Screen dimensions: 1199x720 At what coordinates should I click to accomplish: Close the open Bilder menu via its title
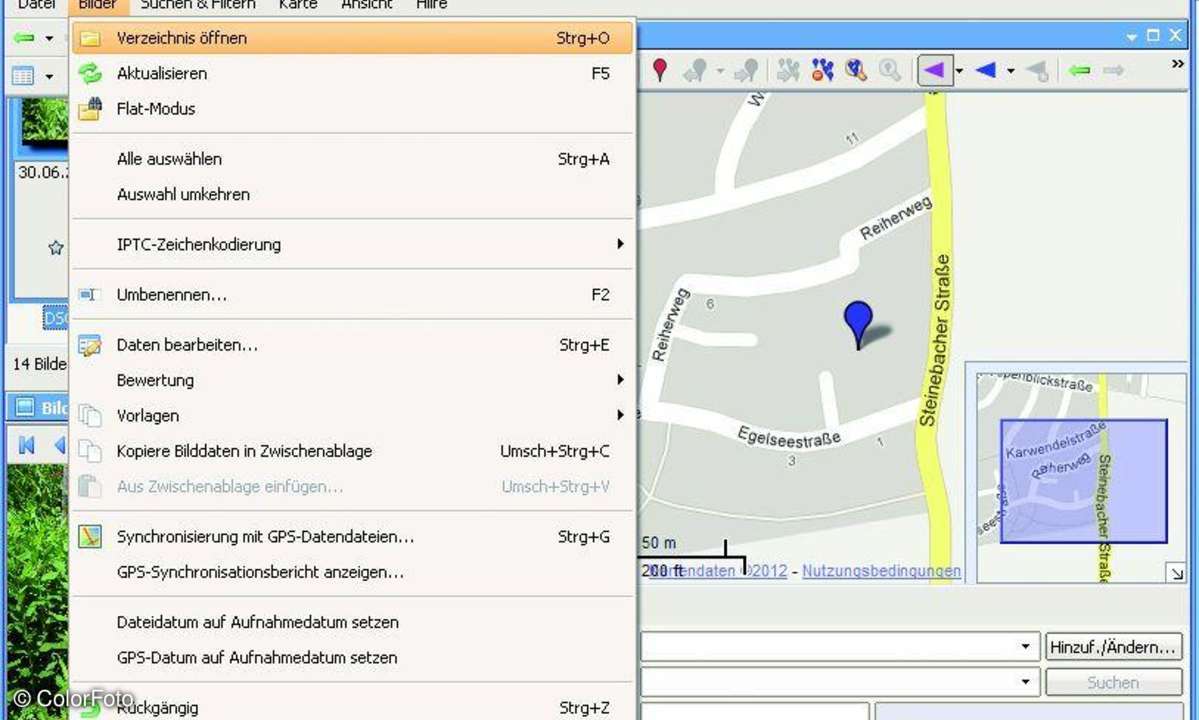[x=97, y=5]
